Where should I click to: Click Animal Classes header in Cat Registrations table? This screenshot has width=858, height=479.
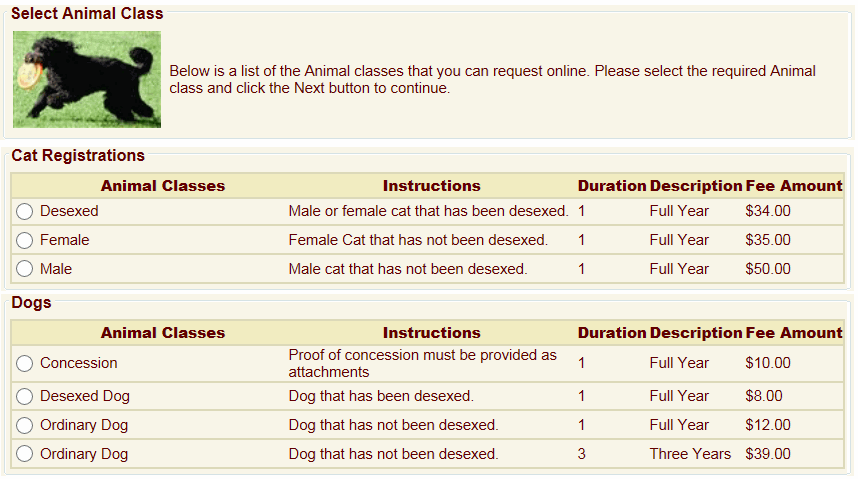point(163,186)
